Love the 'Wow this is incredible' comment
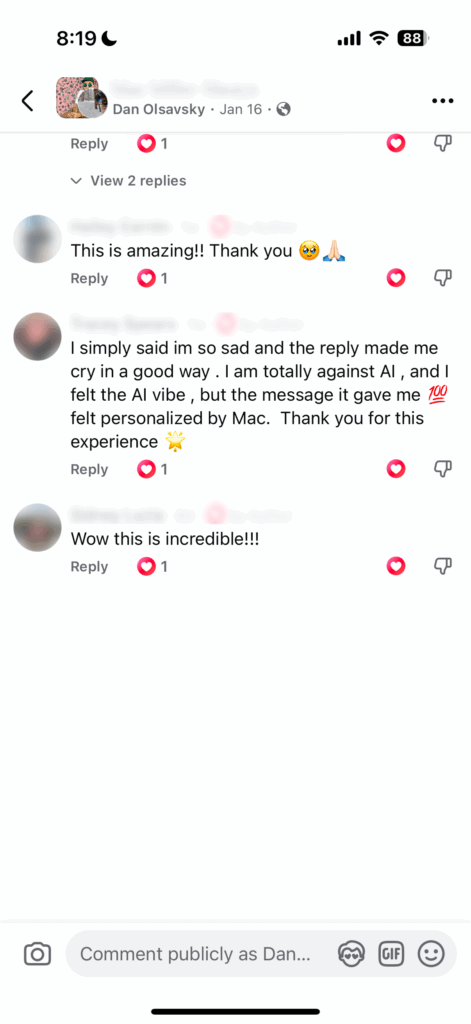 (396, 566)
